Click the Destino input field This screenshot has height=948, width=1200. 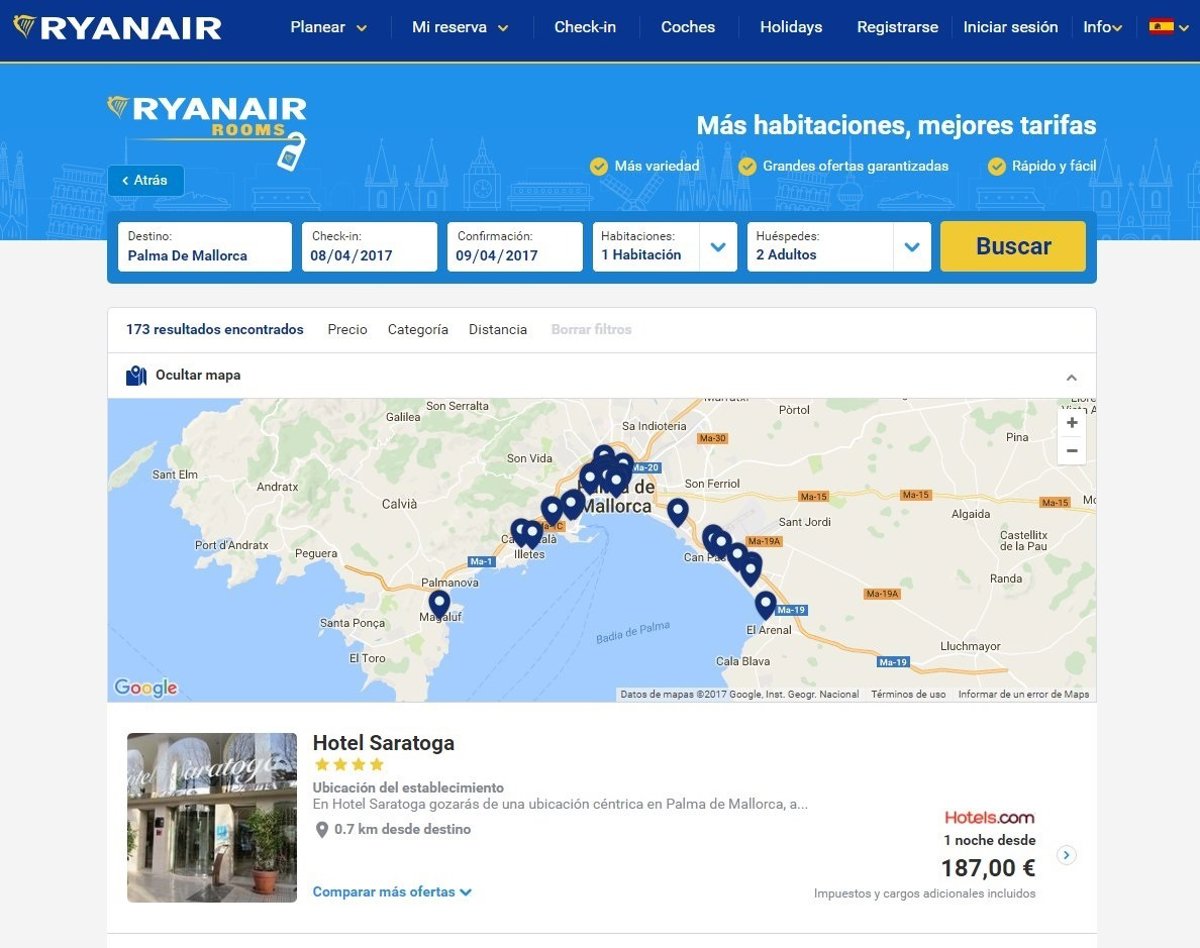pos(205,247)
